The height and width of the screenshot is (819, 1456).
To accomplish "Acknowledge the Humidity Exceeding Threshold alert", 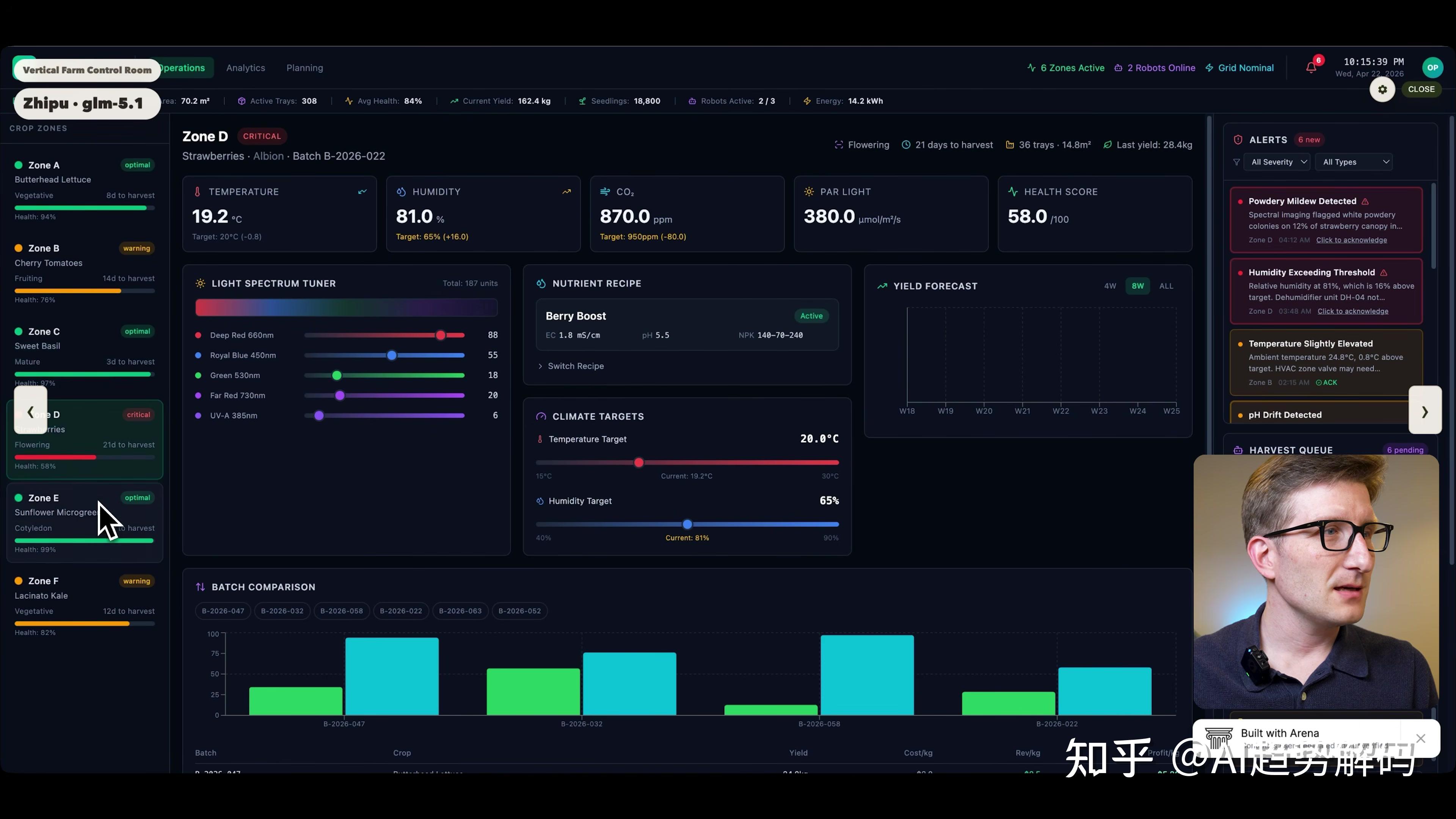I will point(1352,311).
